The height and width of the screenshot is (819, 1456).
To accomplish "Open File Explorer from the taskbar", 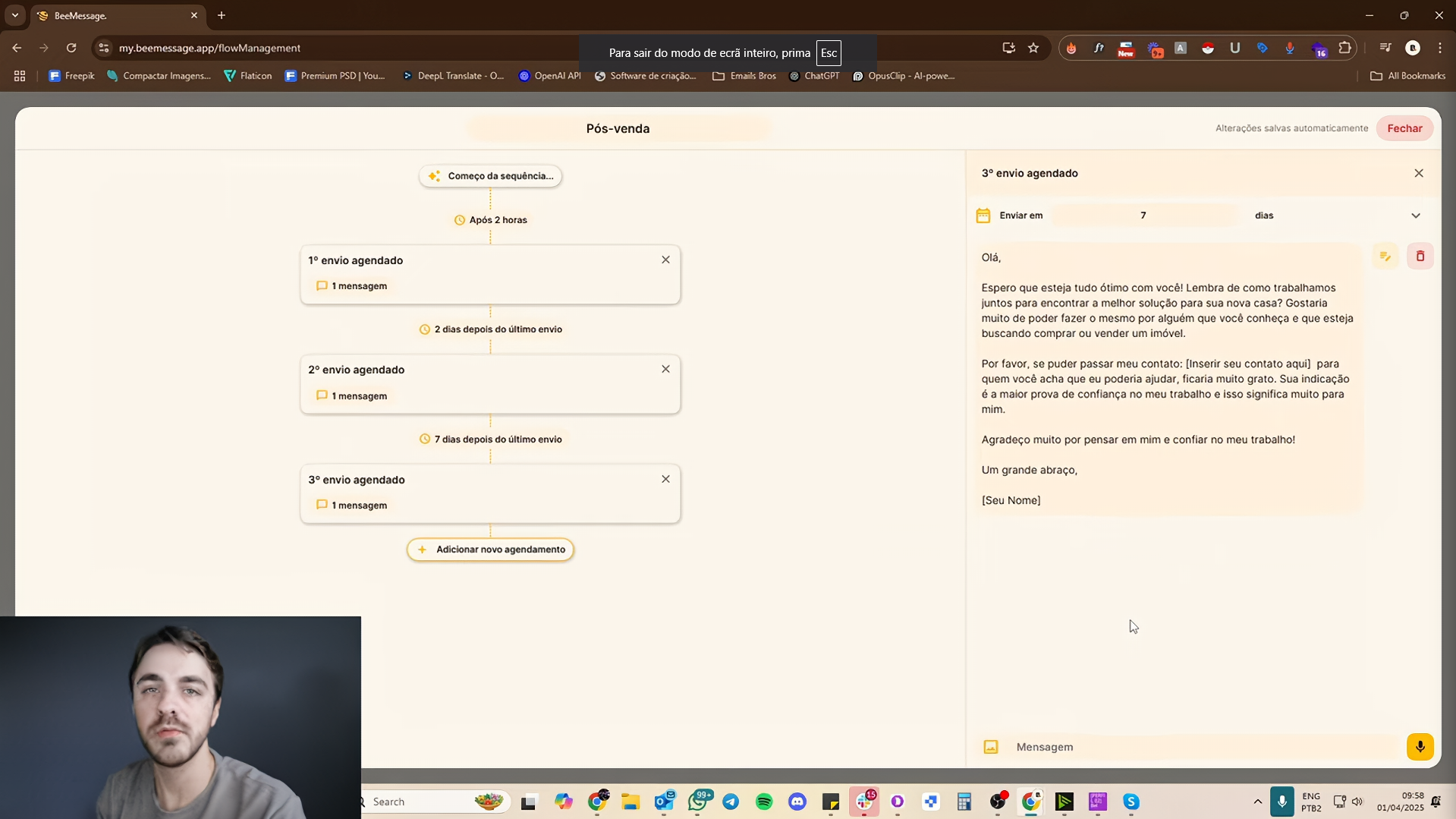I will click(x=631, y=802).
